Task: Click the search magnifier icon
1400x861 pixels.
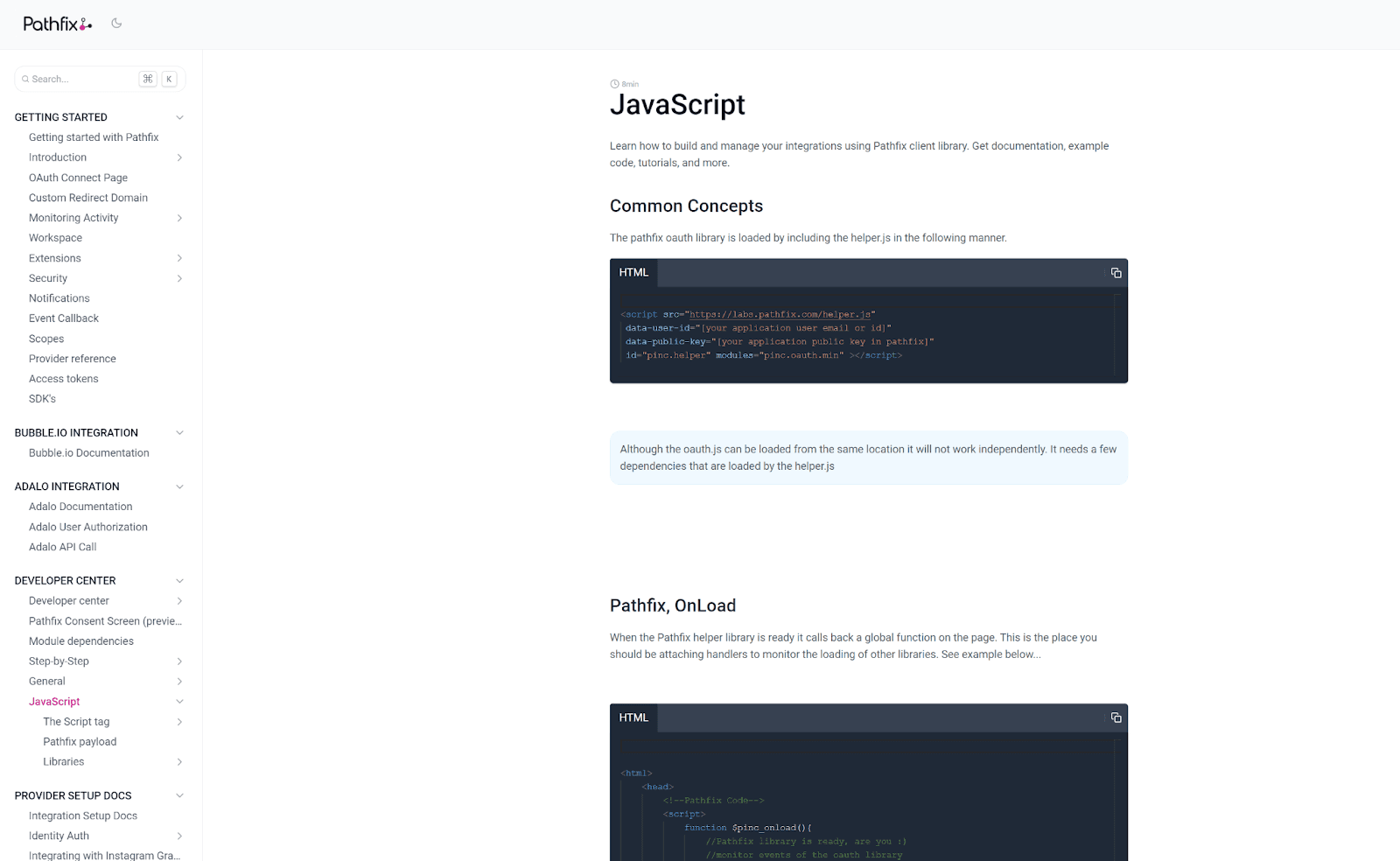Action: [25, 80]
